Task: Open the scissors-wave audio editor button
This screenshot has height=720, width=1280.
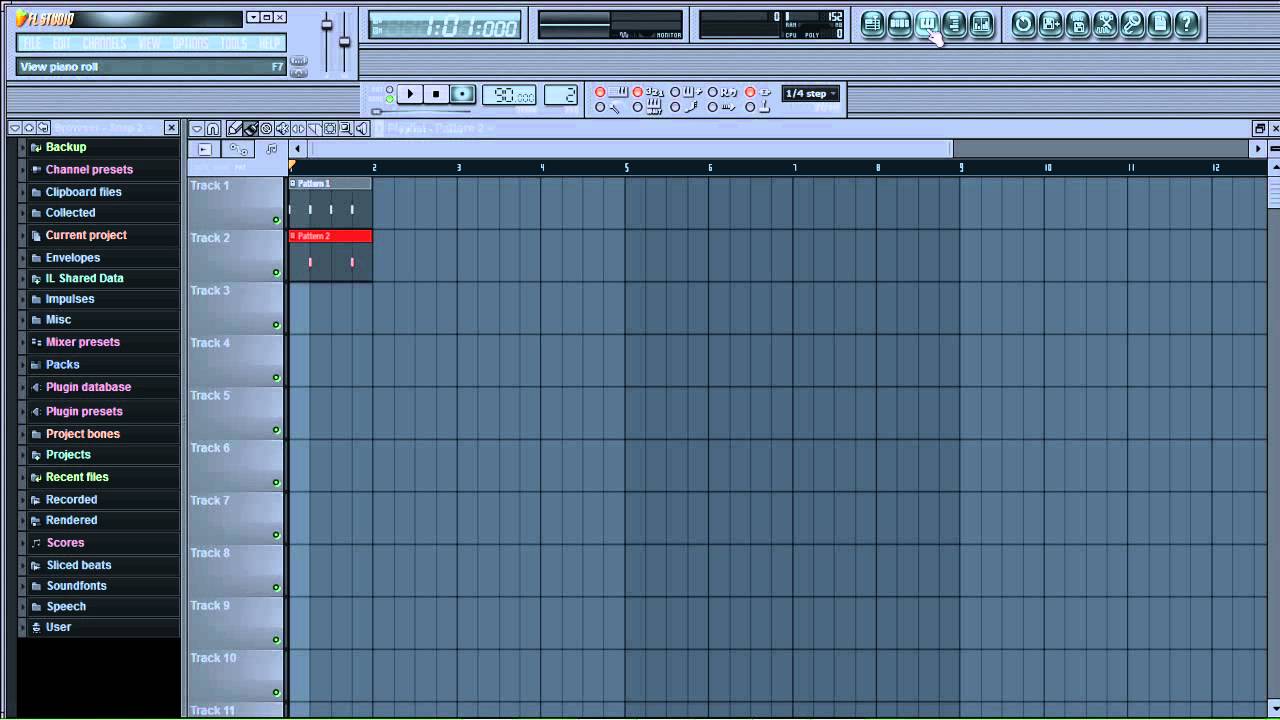Action: click(1105, 24)
